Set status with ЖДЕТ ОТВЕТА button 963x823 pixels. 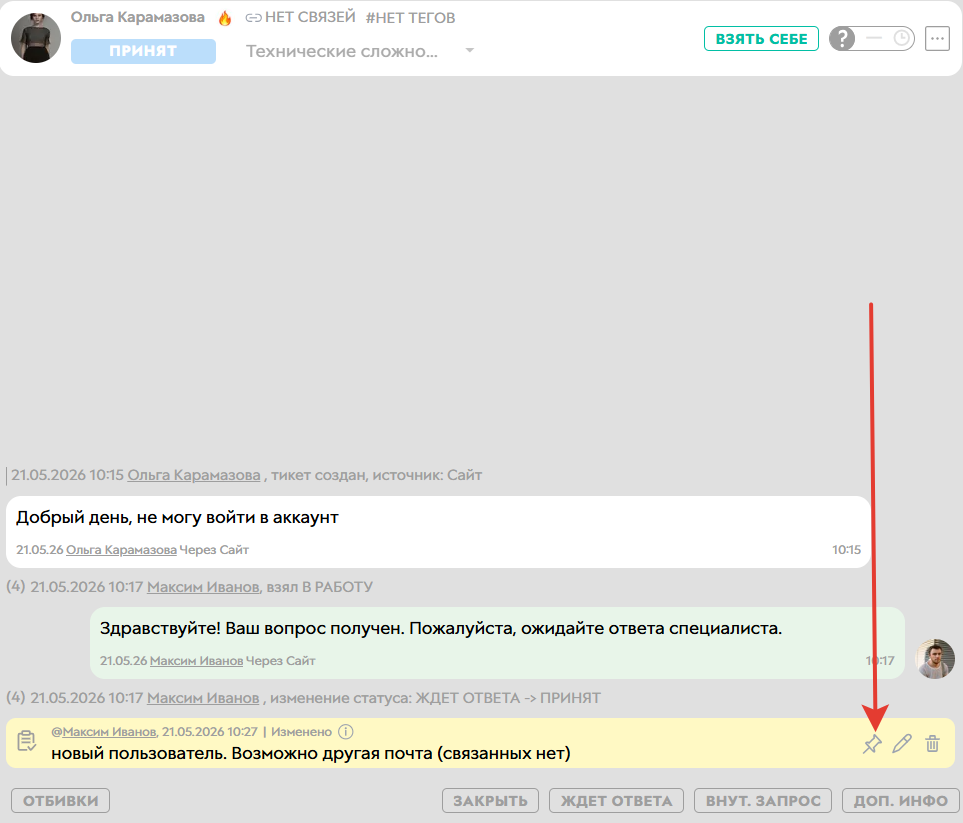[616, 801]
